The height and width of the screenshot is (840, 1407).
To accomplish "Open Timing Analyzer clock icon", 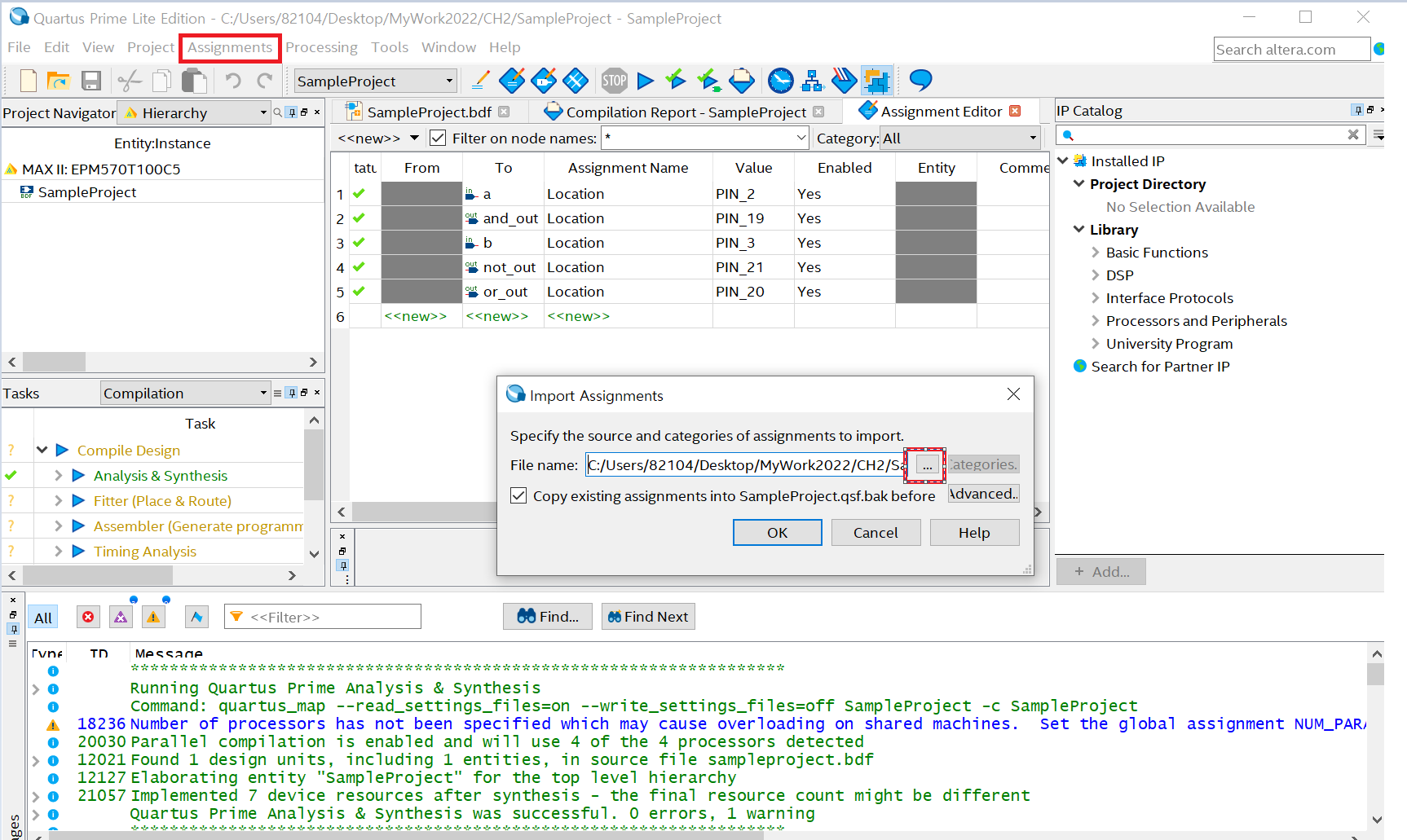I will point(781,81).
